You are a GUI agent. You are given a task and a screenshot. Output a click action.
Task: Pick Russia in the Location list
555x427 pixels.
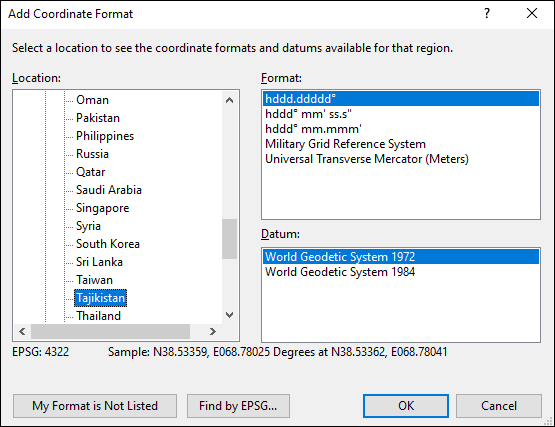pyautogui.click(x=92, y=154)
